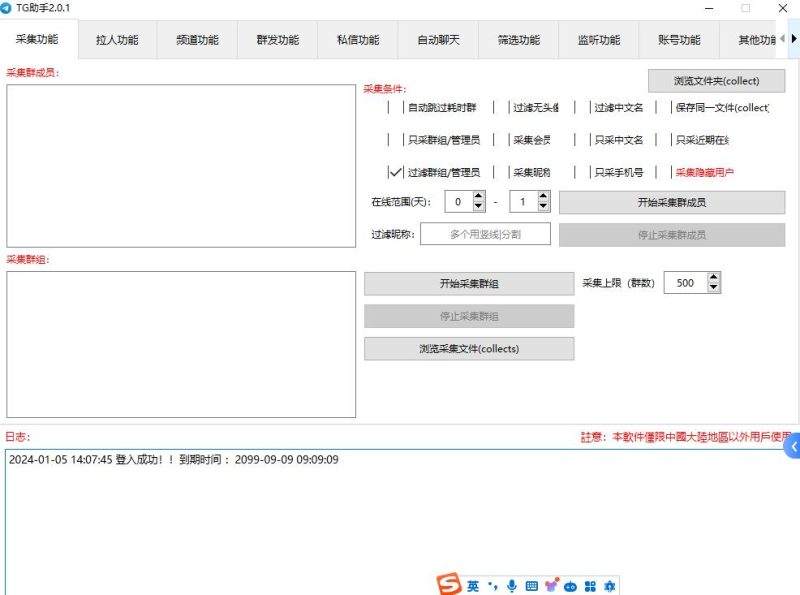Screen dimensions: 800x595
Task: Uncheck the 过滤群组/管理员 checkbox
Action: (398, 171)
